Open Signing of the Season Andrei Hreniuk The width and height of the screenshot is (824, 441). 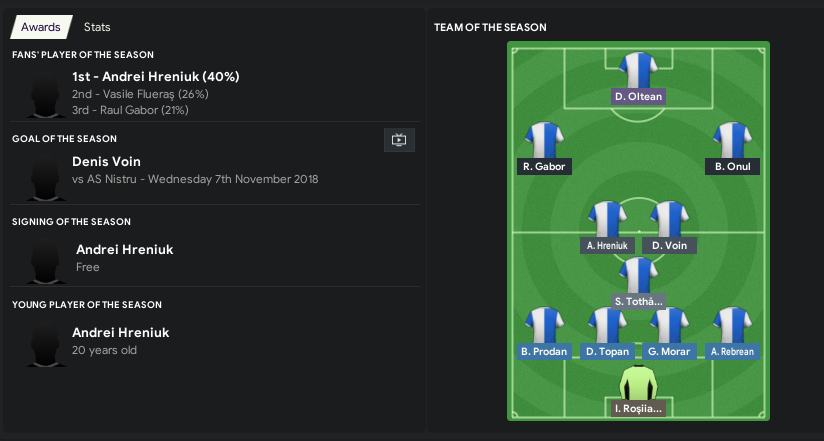point(125,250)
